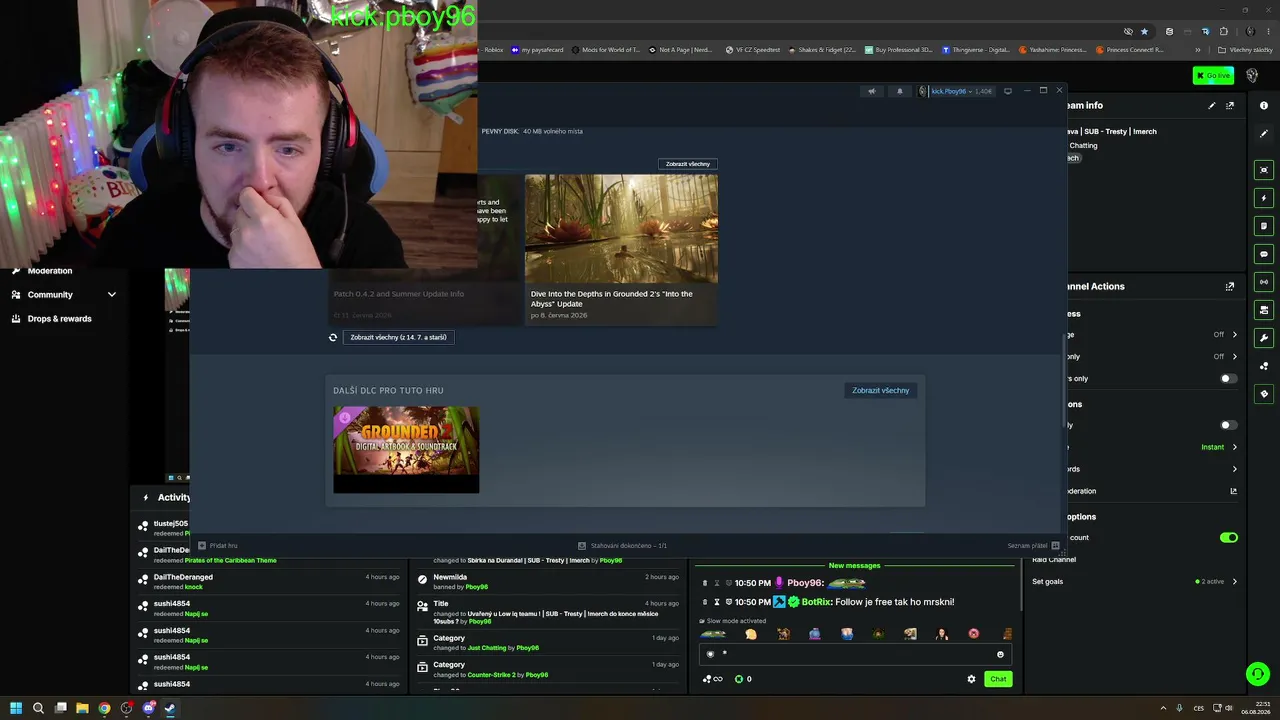The width and height of the screenshot is (1280, 720).
Task: Click the green Chat send button
Action: pos(998,679)
